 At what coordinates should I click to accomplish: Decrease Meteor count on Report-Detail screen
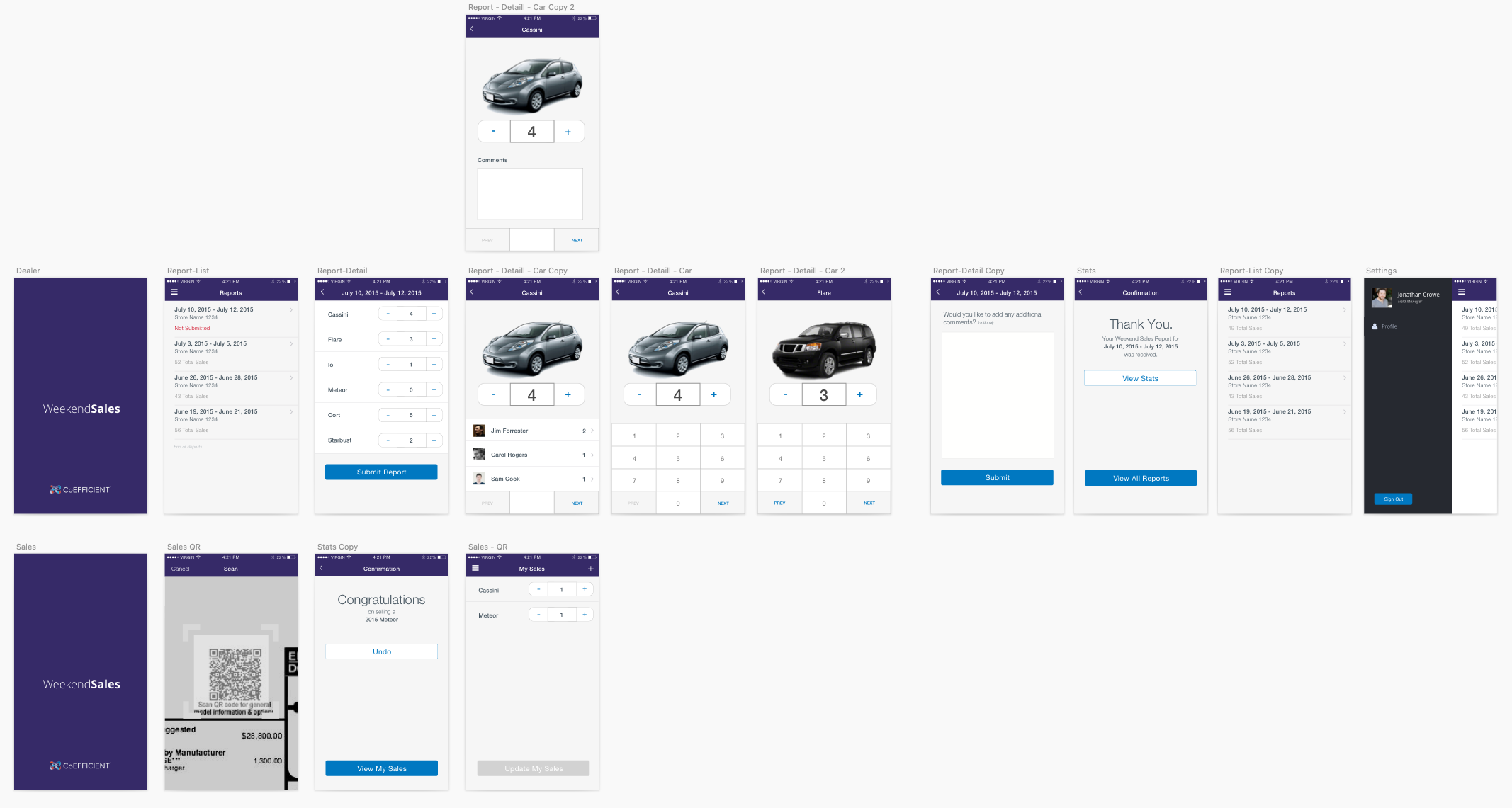click(388, 390)
